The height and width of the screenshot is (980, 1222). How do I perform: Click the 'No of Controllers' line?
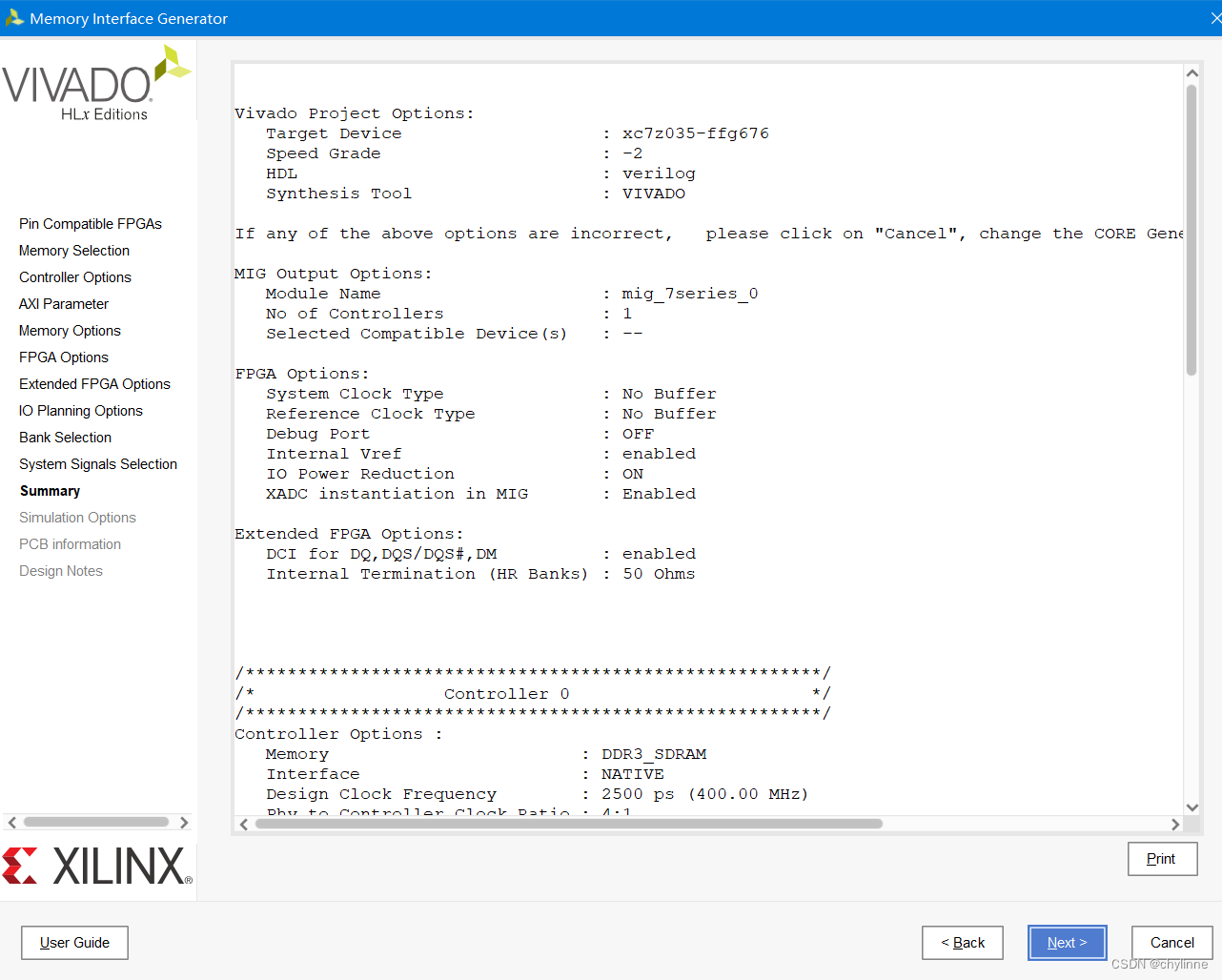[x=449, y=314]
